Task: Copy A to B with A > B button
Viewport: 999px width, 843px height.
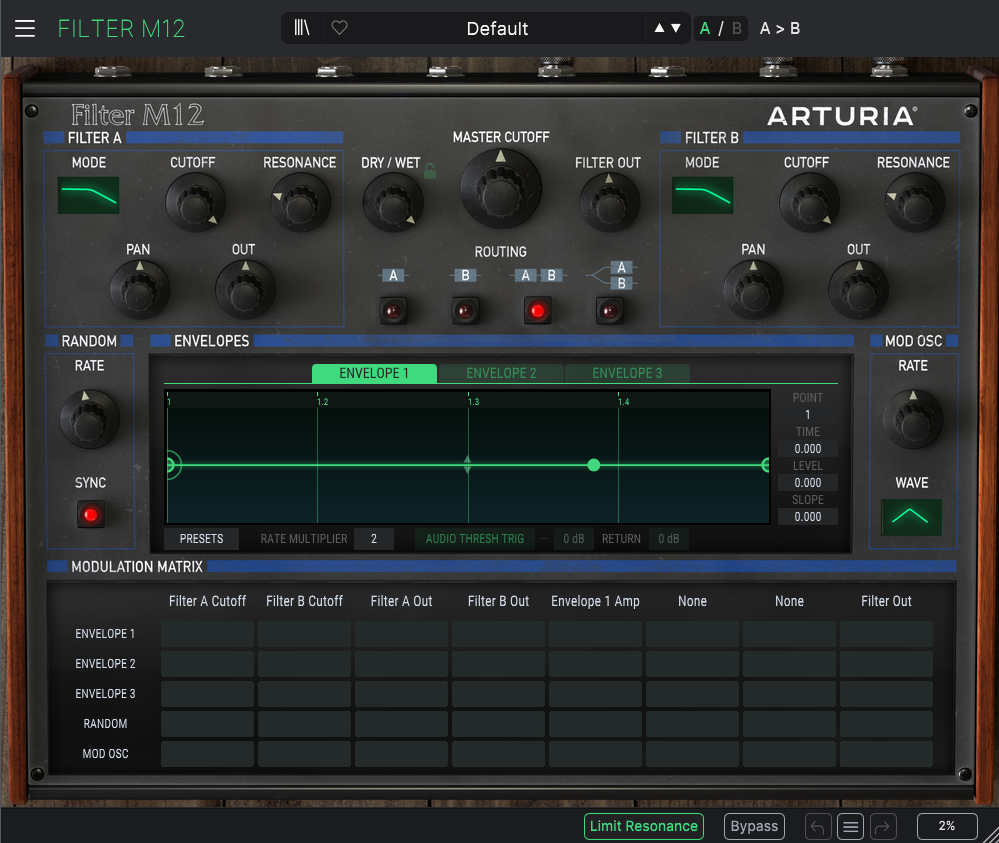Action: point(780,29)
